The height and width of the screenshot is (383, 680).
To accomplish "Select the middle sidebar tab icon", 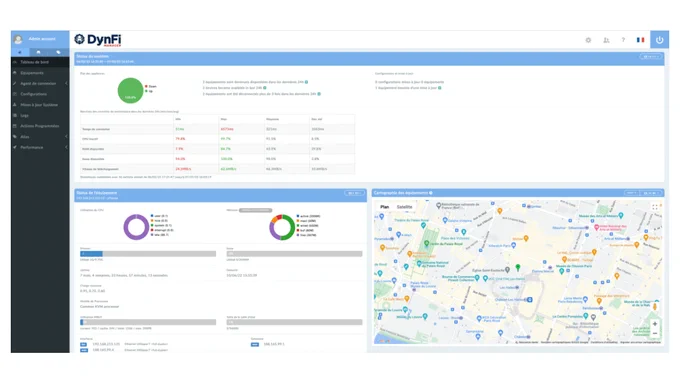I will click(39, 52).
